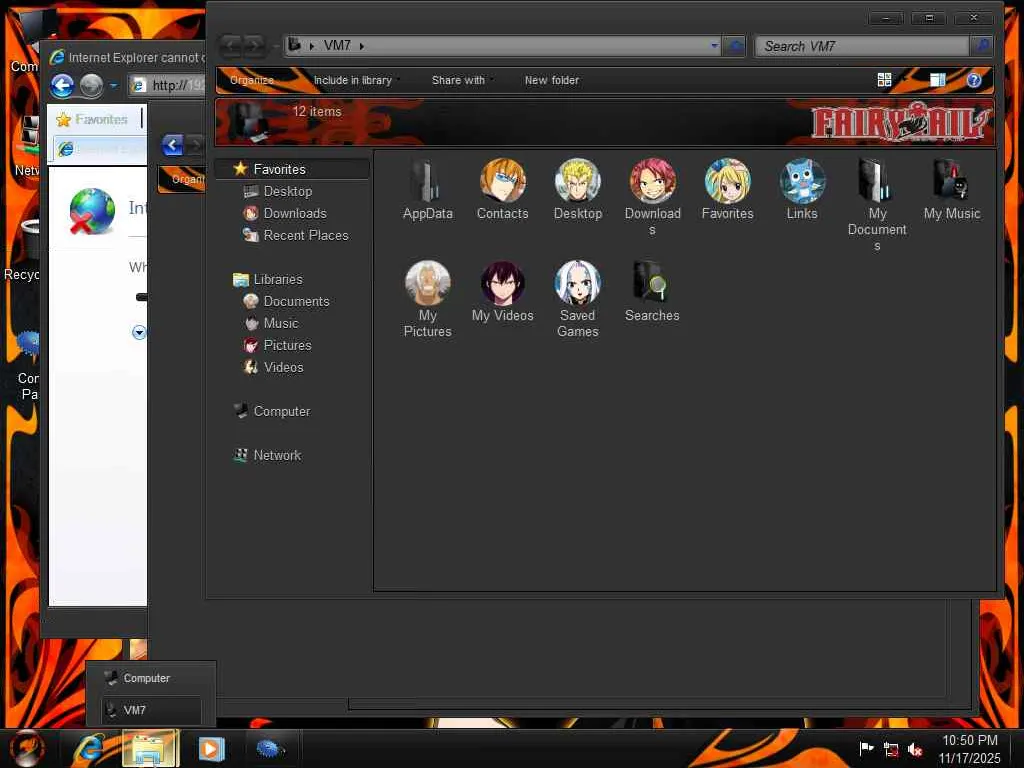Click the network tray icon
This screenshot has width=1024, height=768.
891,750
